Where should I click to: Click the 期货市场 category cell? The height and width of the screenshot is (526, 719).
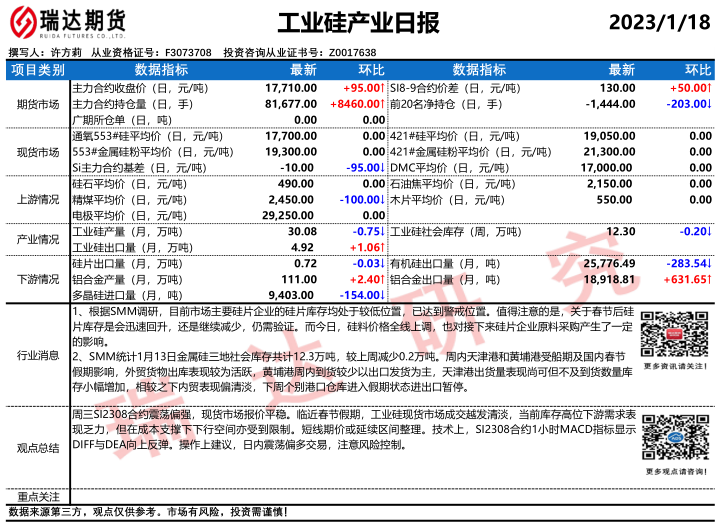(37, 104)
